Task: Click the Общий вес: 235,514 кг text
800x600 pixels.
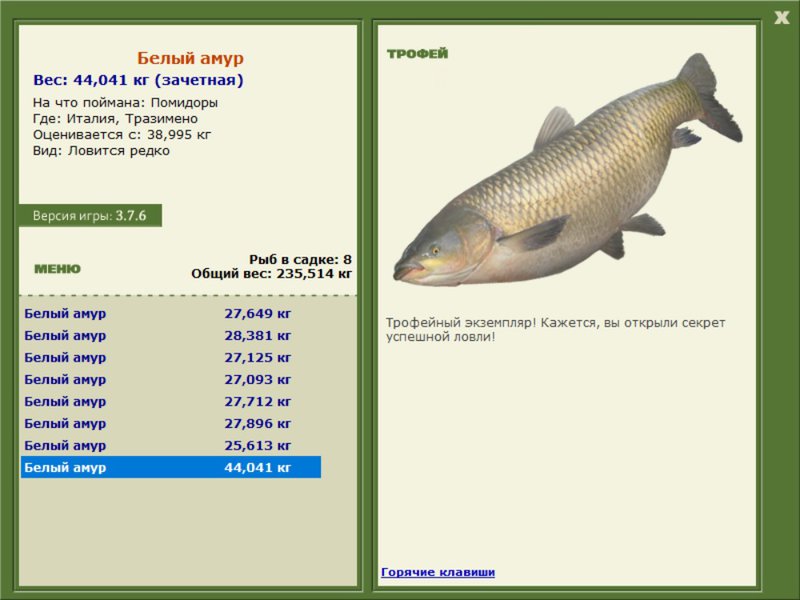Action: pyautogui.click(x=271, y=273)
